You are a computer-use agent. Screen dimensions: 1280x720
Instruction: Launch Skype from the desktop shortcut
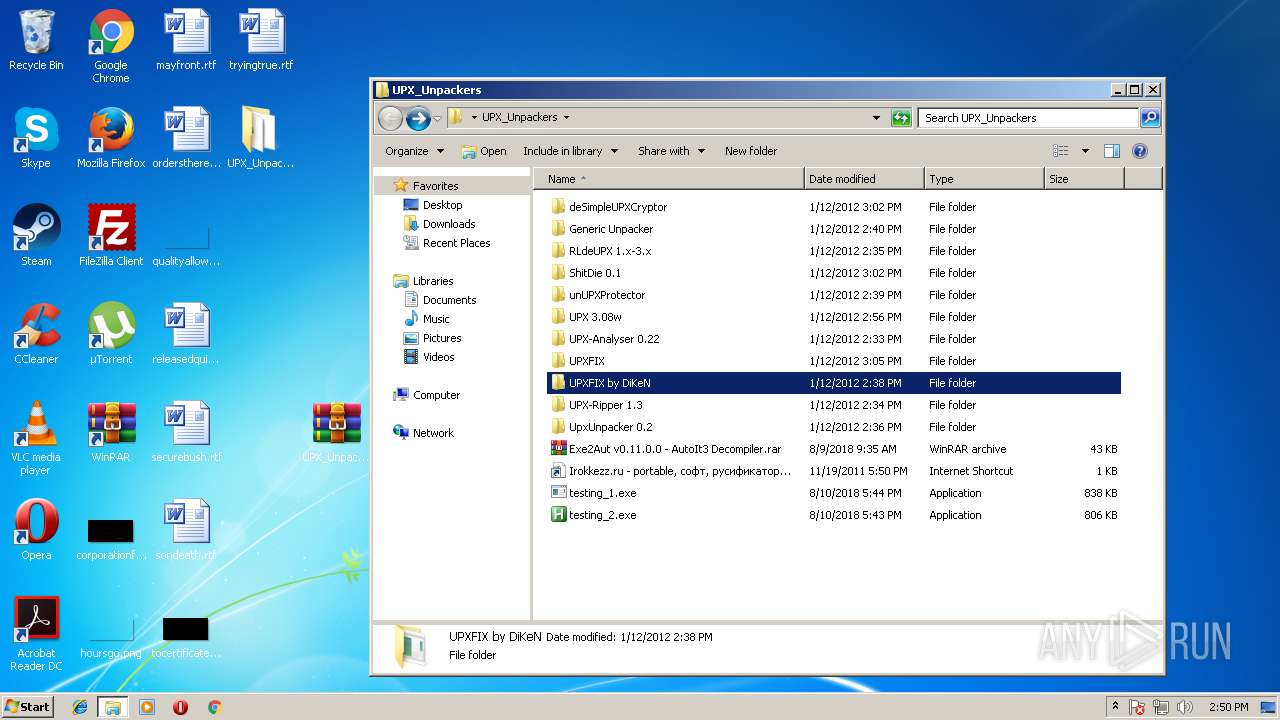36,139
